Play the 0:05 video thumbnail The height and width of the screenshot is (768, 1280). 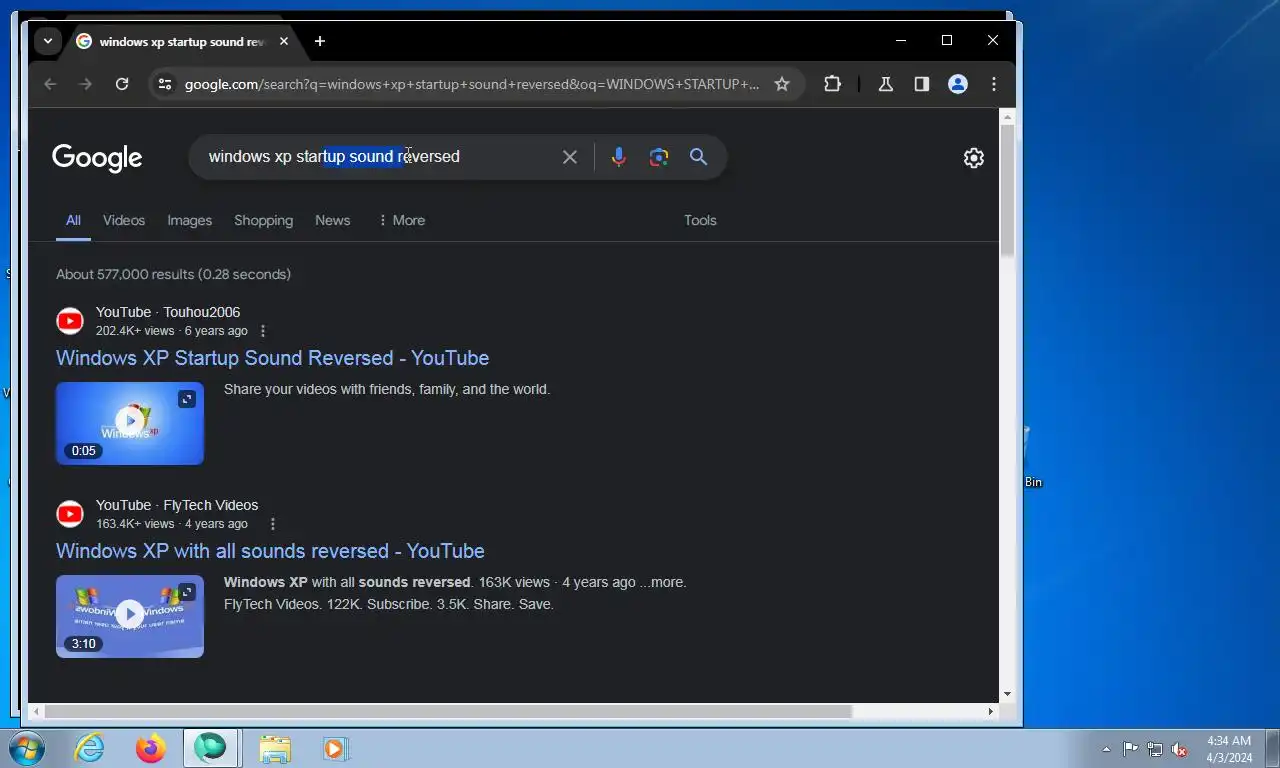[130, 423]
